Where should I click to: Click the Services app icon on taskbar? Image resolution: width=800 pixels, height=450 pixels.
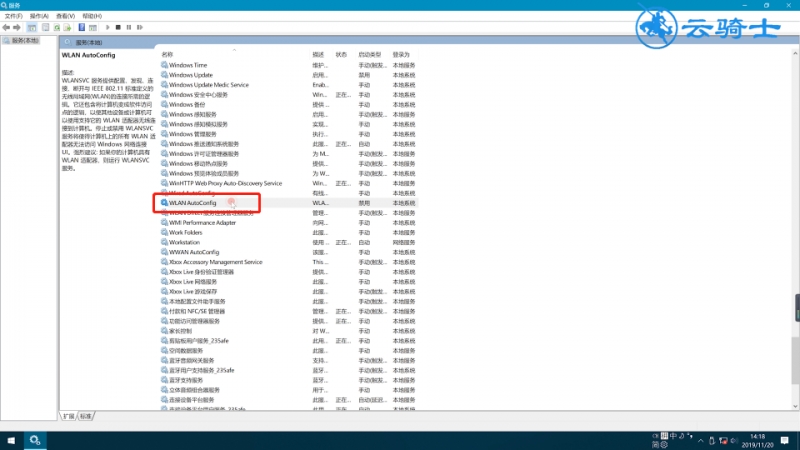(35, 440)
